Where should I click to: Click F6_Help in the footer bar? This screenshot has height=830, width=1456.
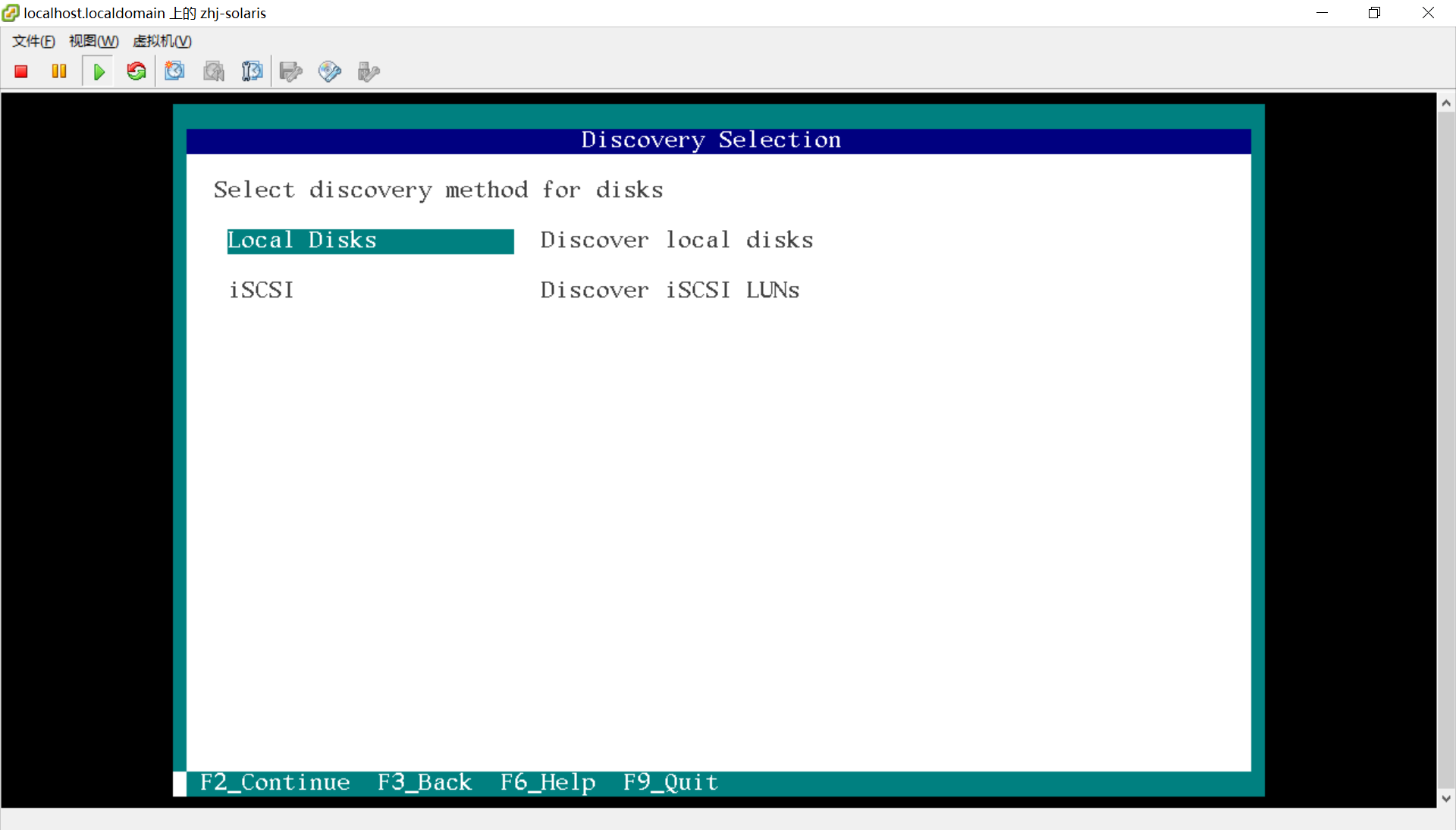click(548, 782)
